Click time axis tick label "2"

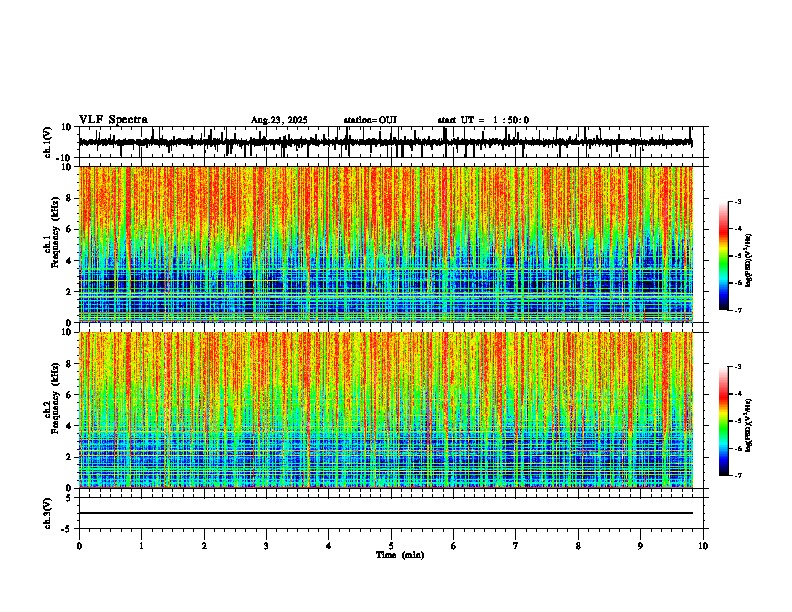[x=204, y=546]
